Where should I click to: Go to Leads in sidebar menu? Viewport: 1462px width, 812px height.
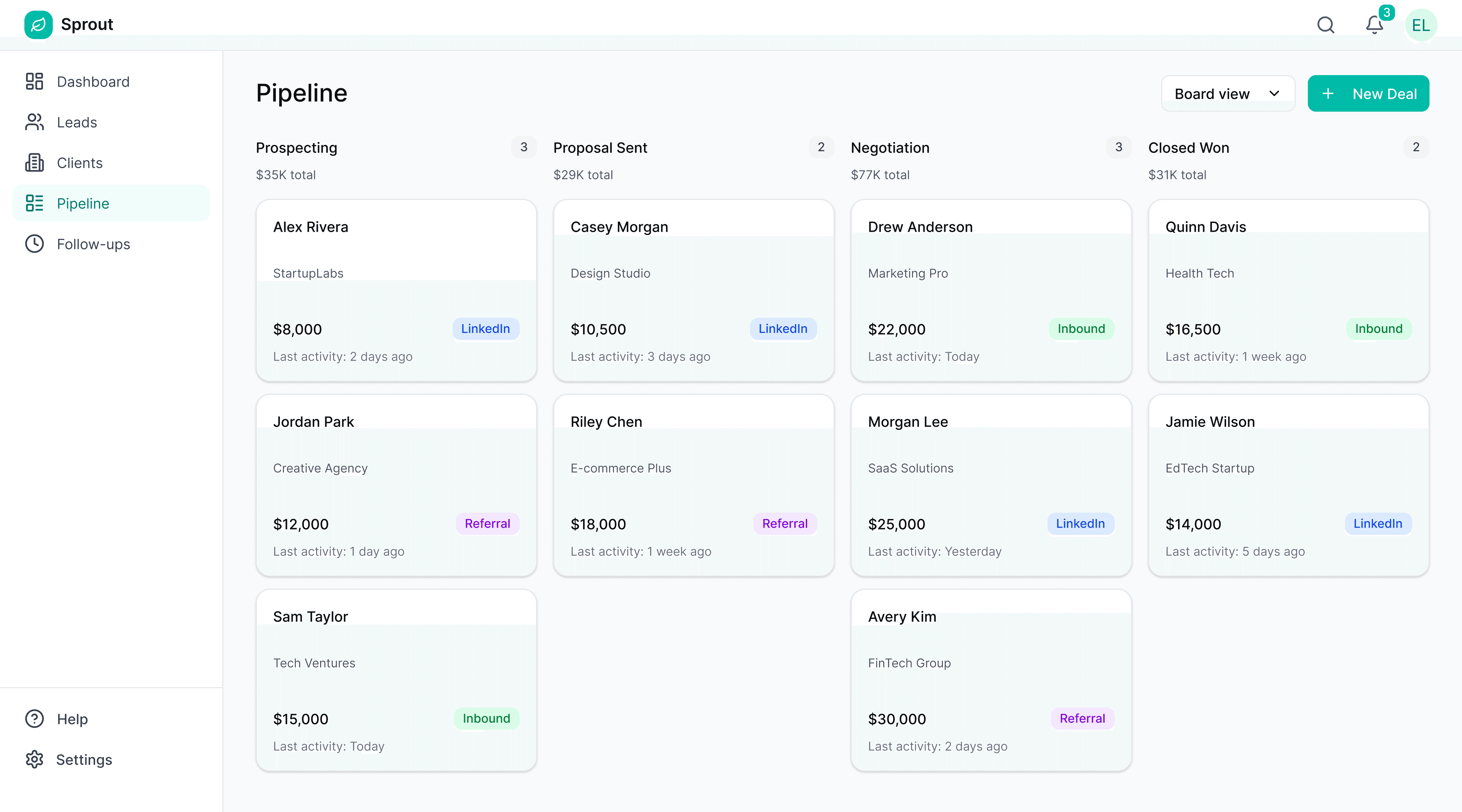(76, 122)
